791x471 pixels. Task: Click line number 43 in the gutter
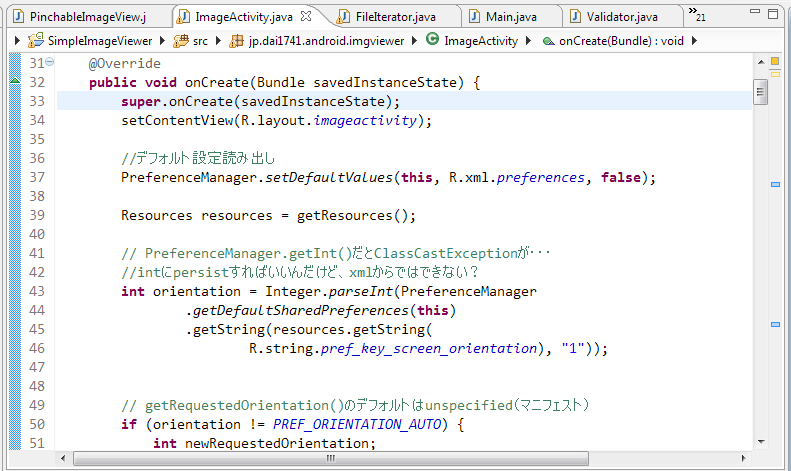[37, 291]
